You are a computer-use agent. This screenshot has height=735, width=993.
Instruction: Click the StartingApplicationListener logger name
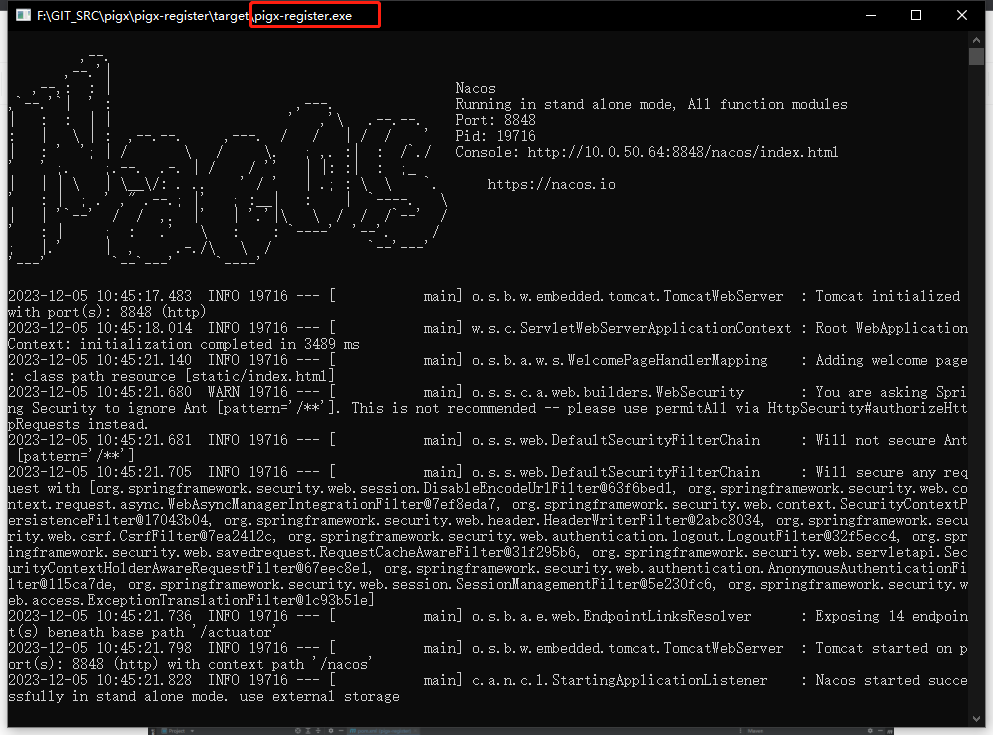[x=619, y=681]
